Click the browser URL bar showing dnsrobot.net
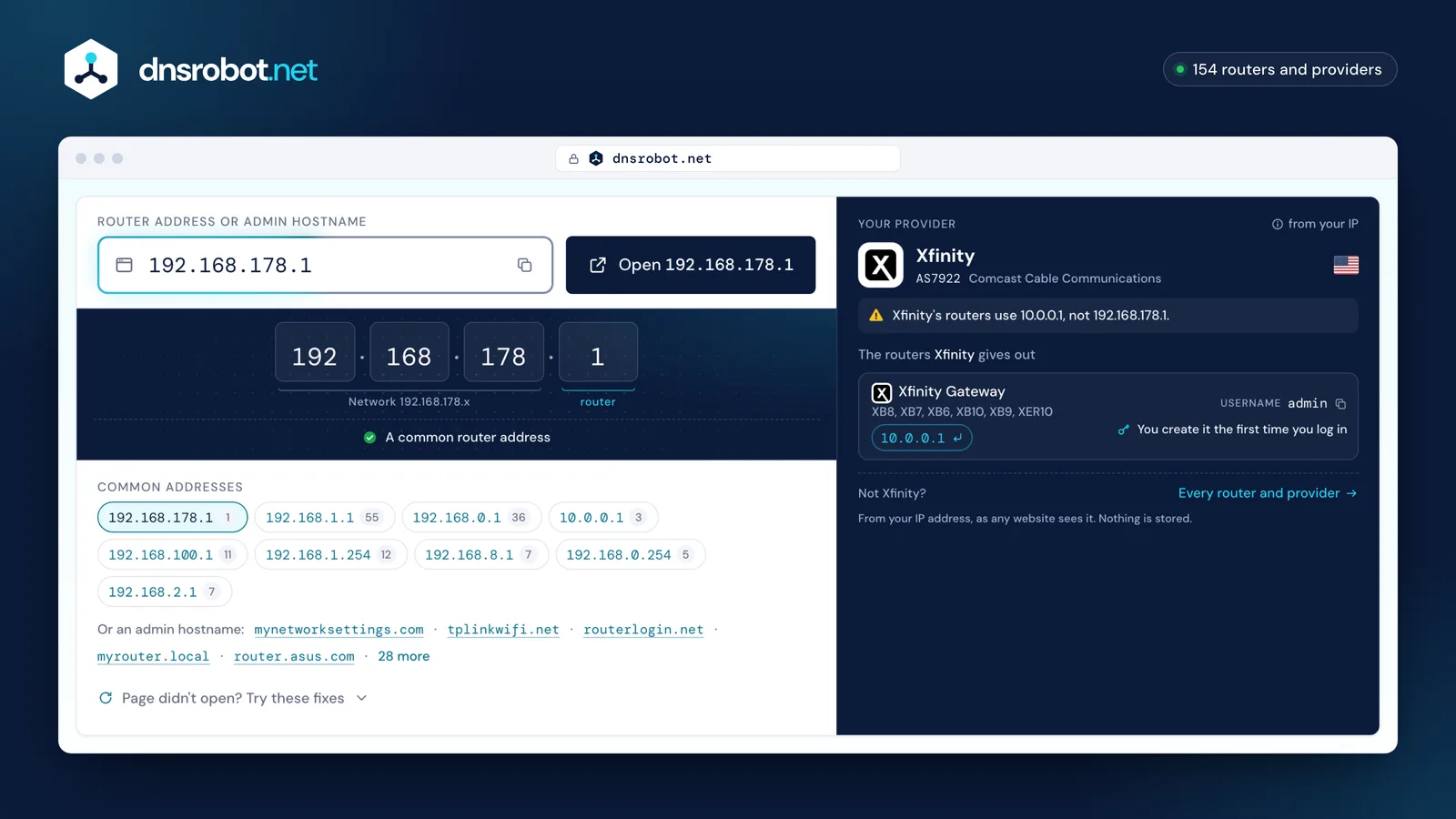 pos(728,158)
